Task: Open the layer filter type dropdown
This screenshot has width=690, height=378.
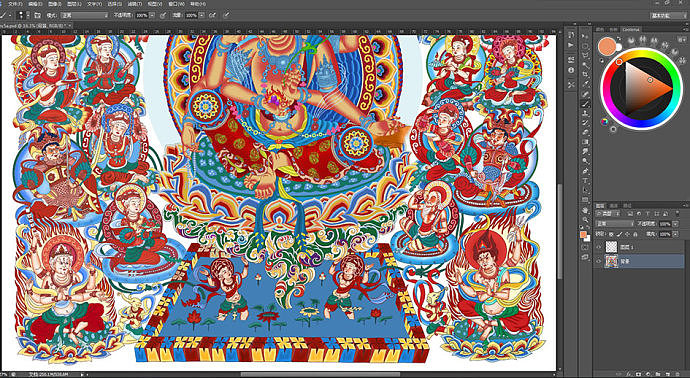Action: (608, 213)
